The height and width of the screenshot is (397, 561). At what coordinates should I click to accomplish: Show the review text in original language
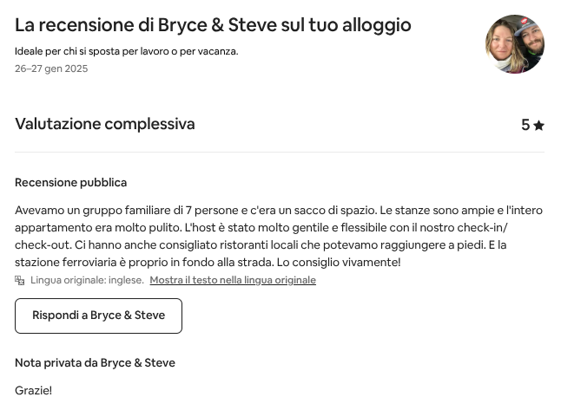tap(233, 280)
